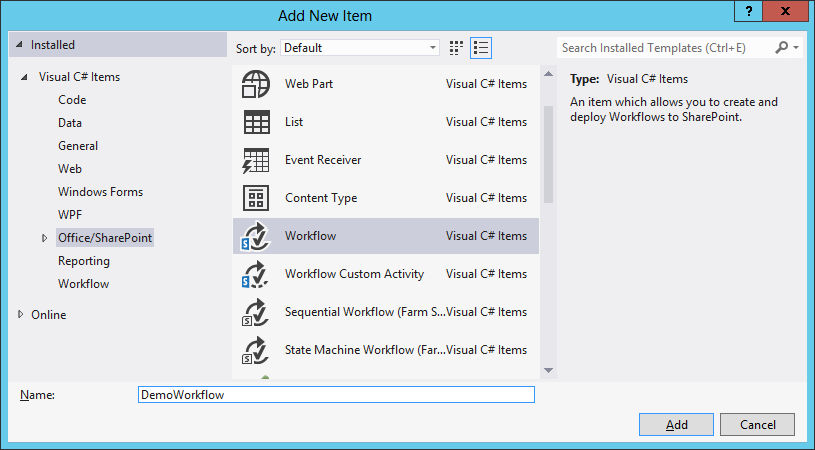Viewport: 815px width, 450px height.
Task: Select the Web category
Action: point(70,168)
